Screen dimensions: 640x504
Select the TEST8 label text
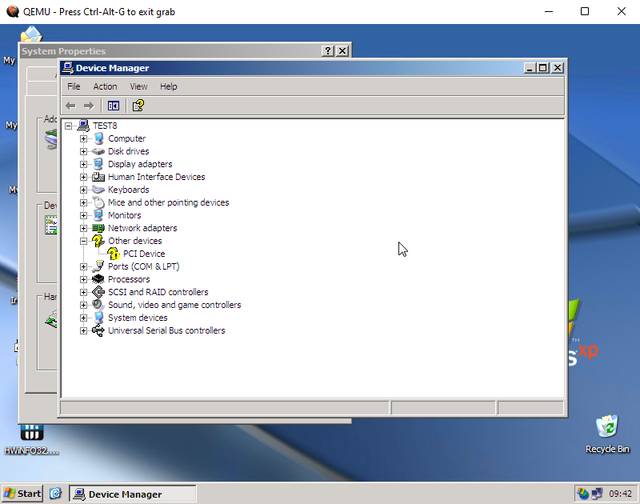[x=105, y=126]
